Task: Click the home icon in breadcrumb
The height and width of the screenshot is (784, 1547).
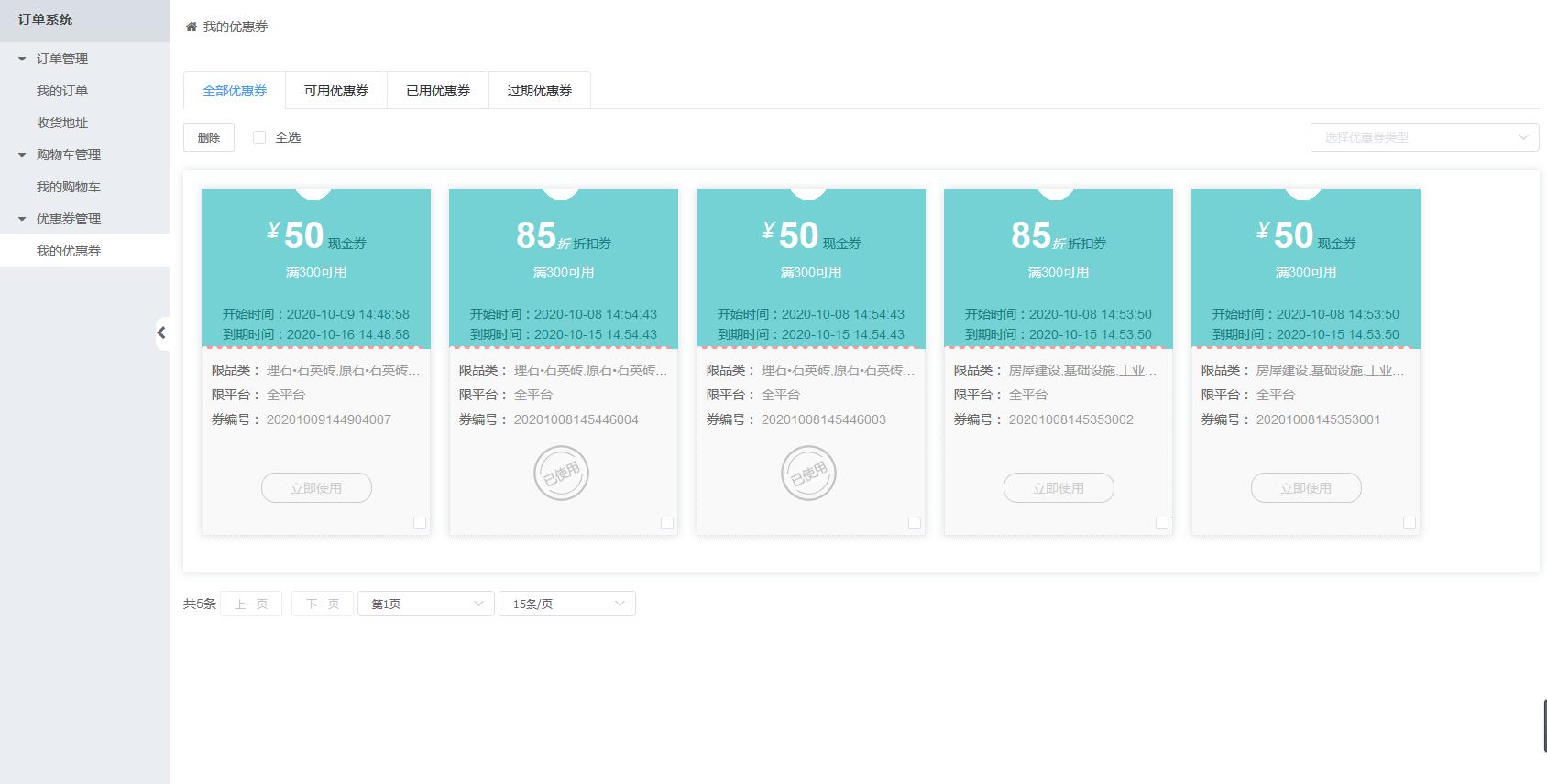Action: 191,27
